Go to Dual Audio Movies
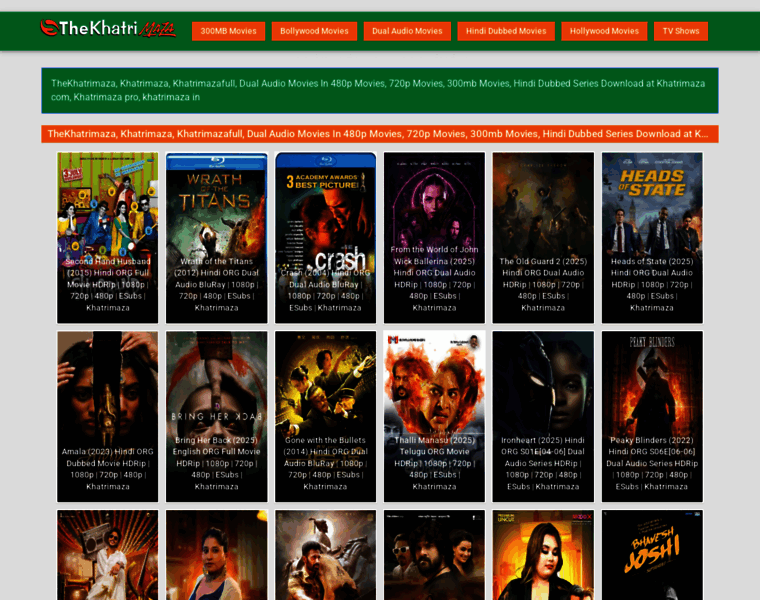 [x=407, y=31]
